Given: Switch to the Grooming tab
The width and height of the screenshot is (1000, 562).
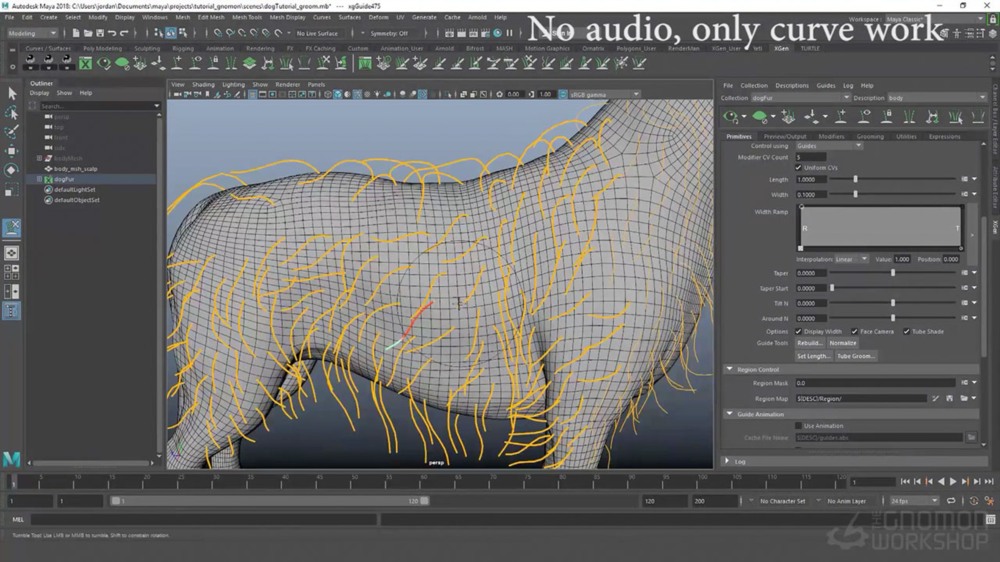Looking at the screenshot, I should click(x=870, y=137).
